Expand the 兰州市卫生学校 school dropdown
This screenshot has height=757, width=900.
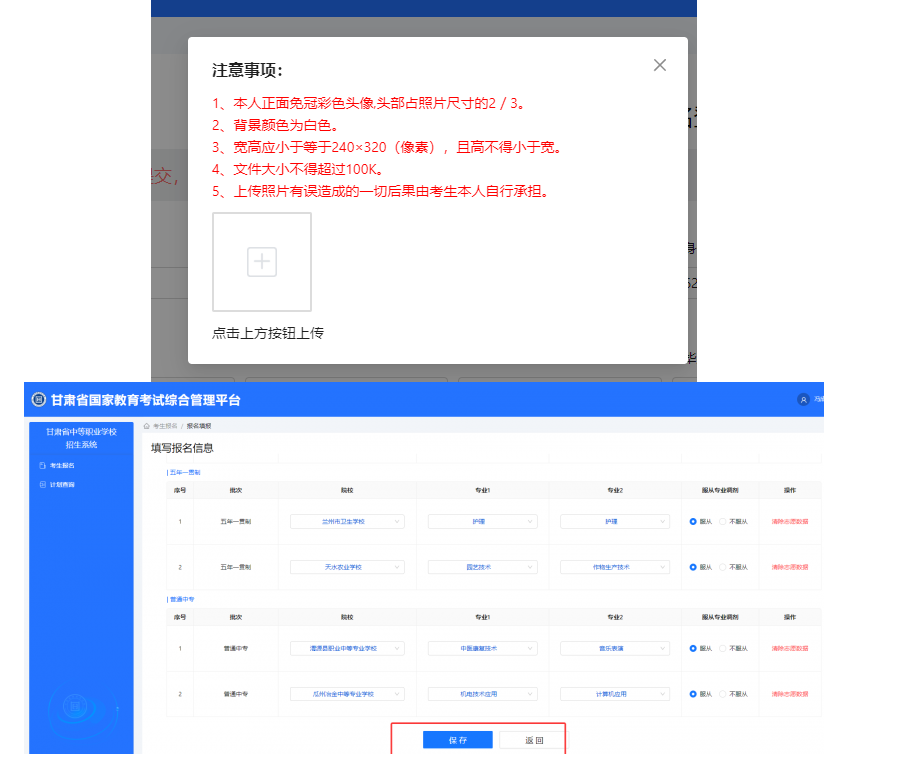pos(347,522)
